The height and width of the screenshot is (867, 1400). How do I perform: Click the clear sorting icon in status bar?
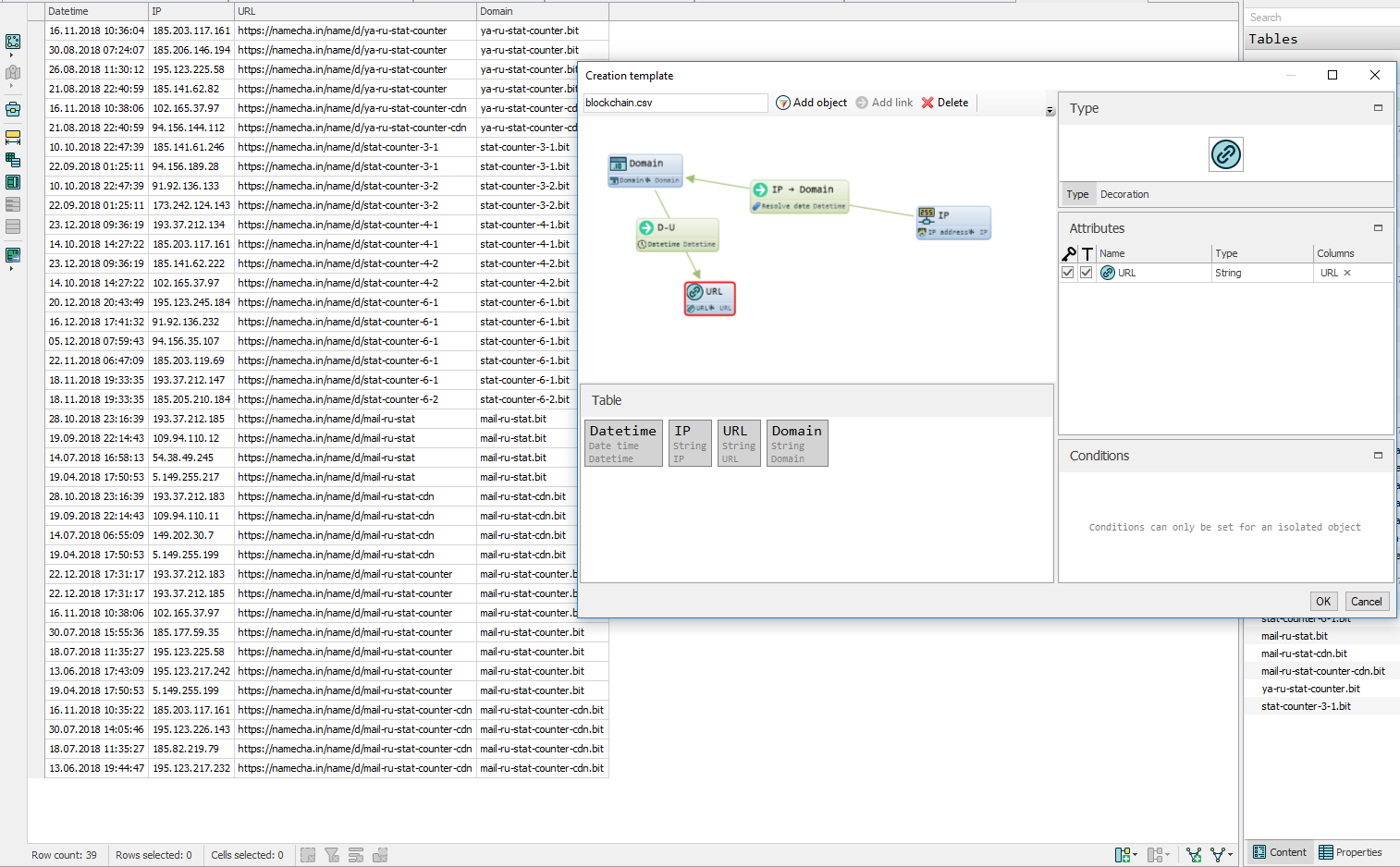tap(356, 855)
